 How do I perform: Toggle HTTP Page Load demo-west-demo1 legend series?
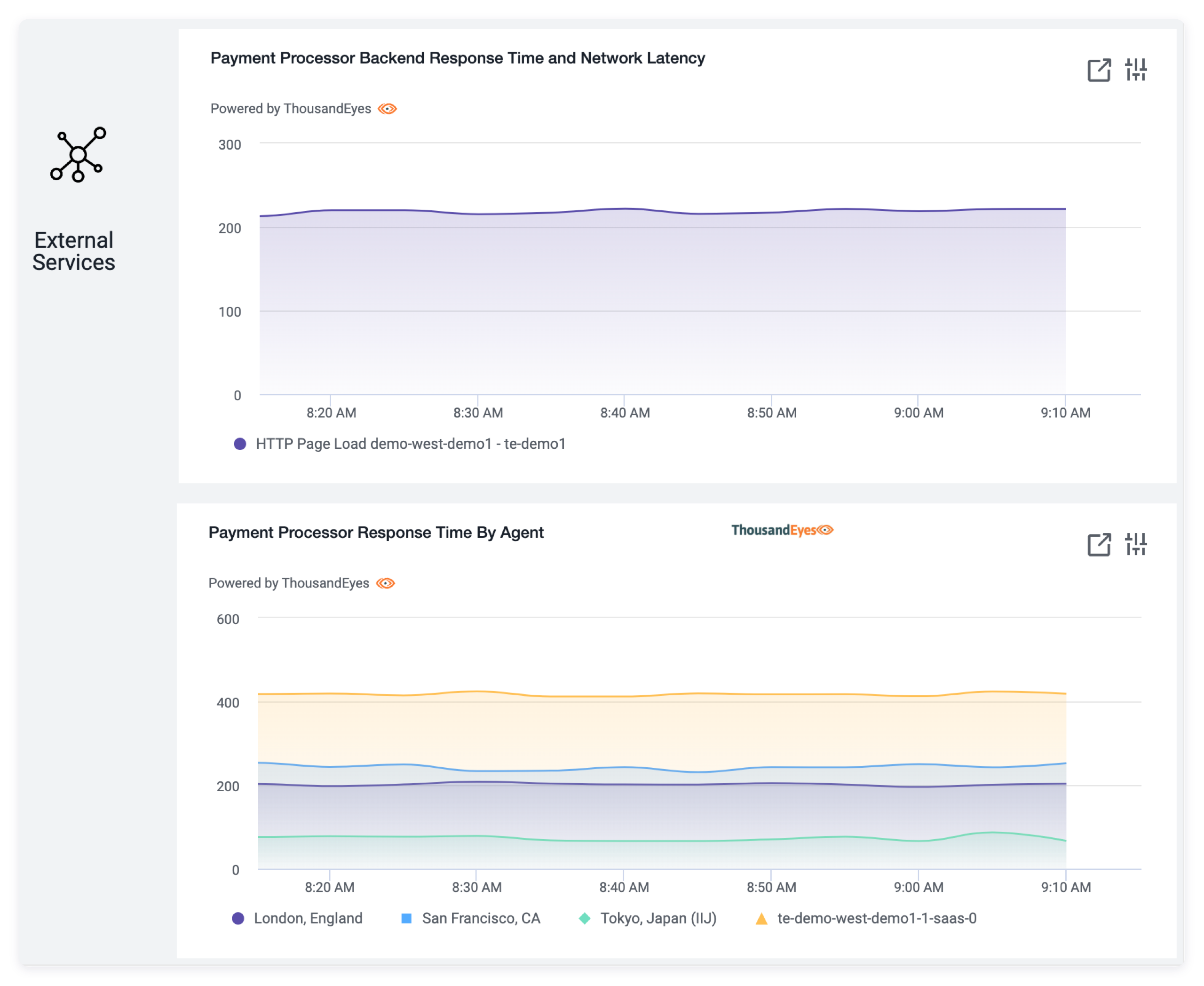click(x=400, y=444)
